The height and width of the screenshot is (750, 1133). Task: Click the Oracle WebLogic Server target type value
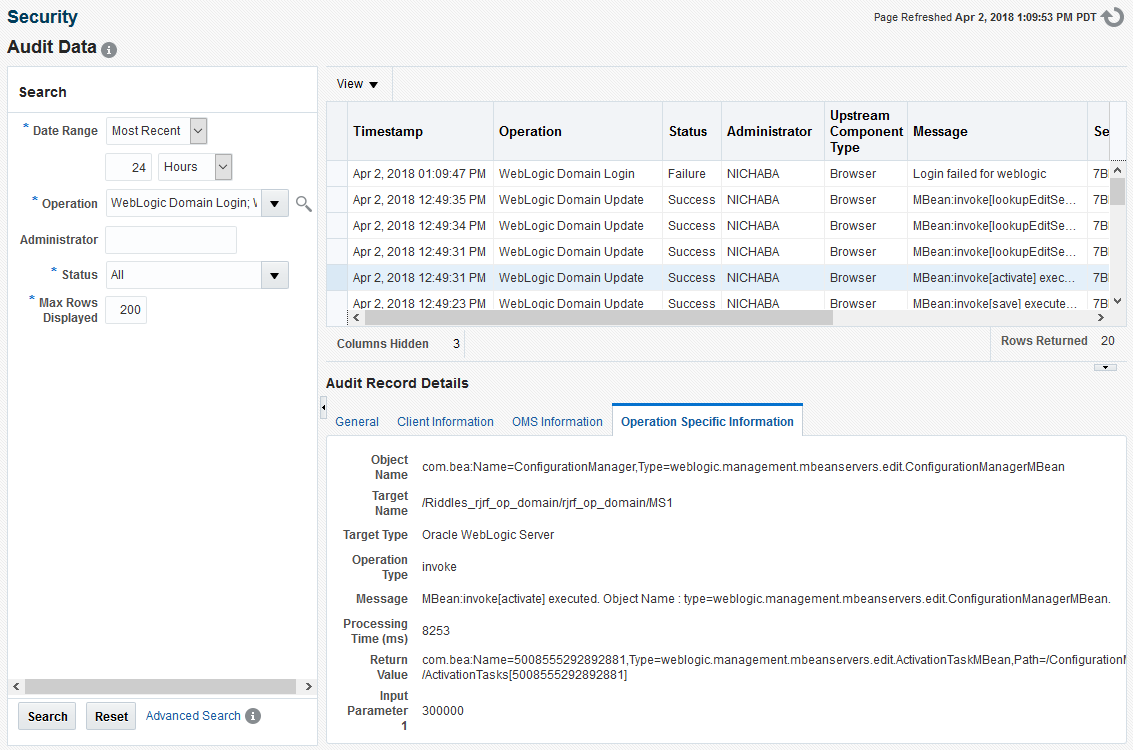point(488,535)
